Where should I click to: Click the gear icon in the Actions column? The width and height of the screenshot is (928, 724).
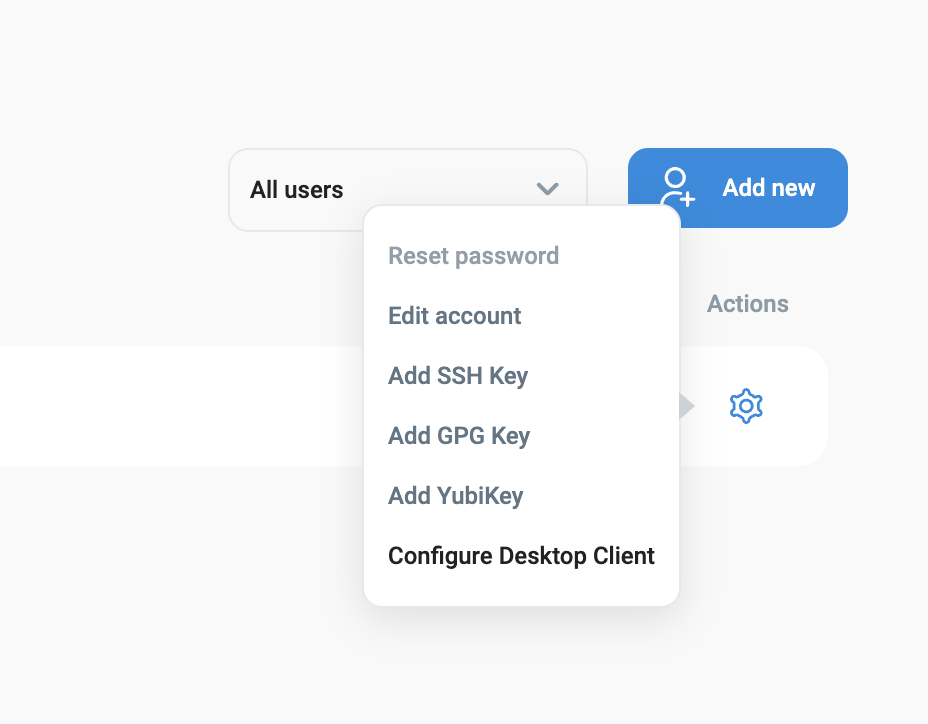[x=746, y=406]
